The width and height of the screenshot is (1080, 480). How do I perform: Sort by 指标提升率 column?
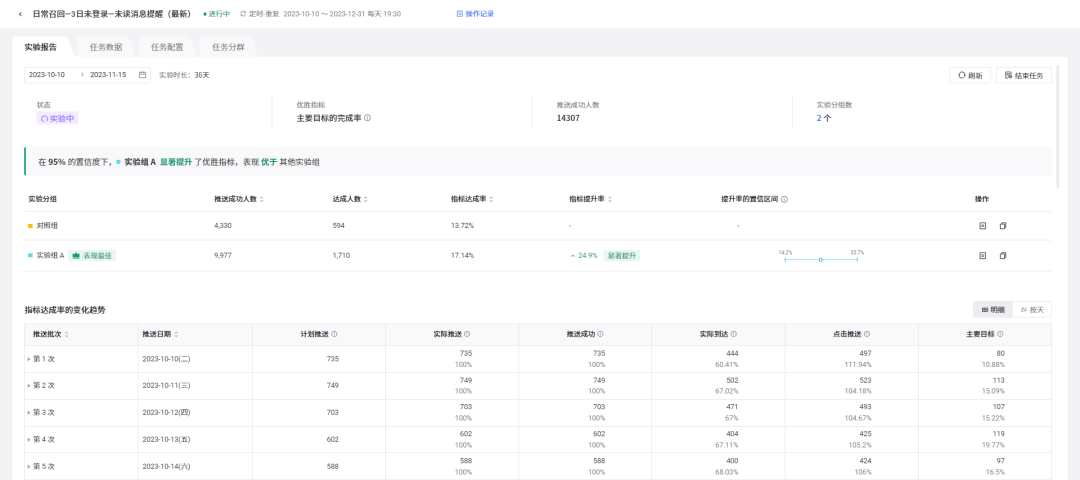point(610,199)
